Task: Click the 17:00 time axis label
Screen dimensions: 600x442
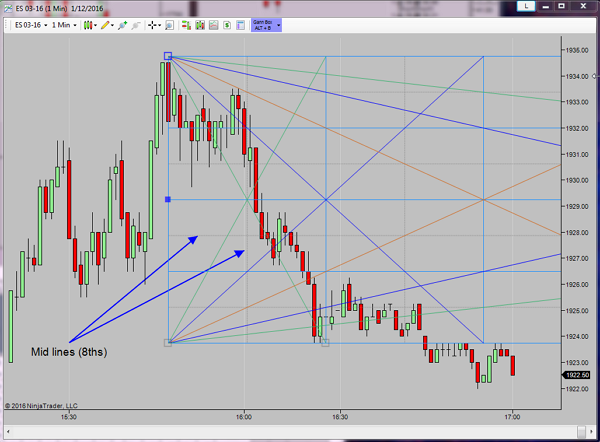Action: point(512,417)
